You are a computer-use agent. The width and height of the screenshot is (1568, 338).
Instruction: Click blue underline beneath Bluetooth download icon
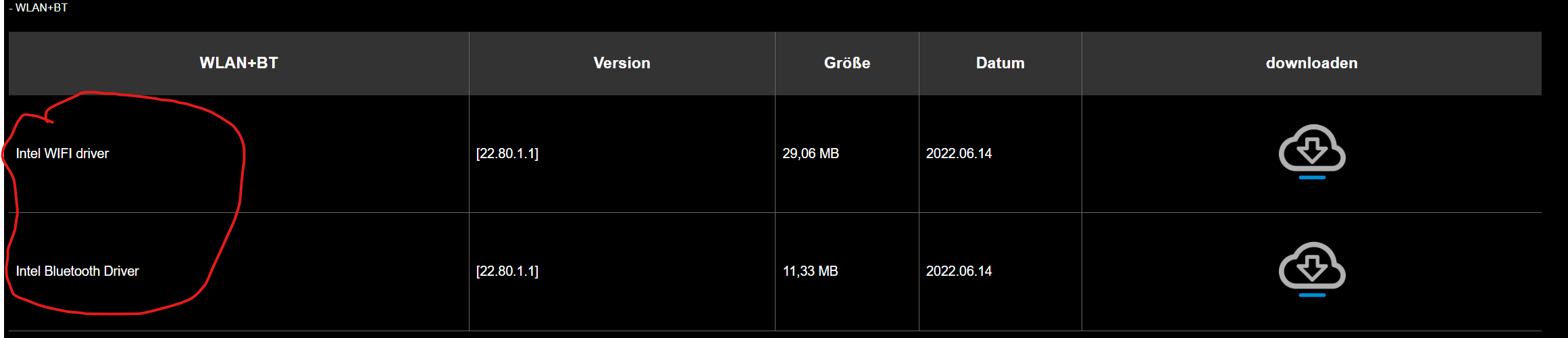click(1312, 295)
